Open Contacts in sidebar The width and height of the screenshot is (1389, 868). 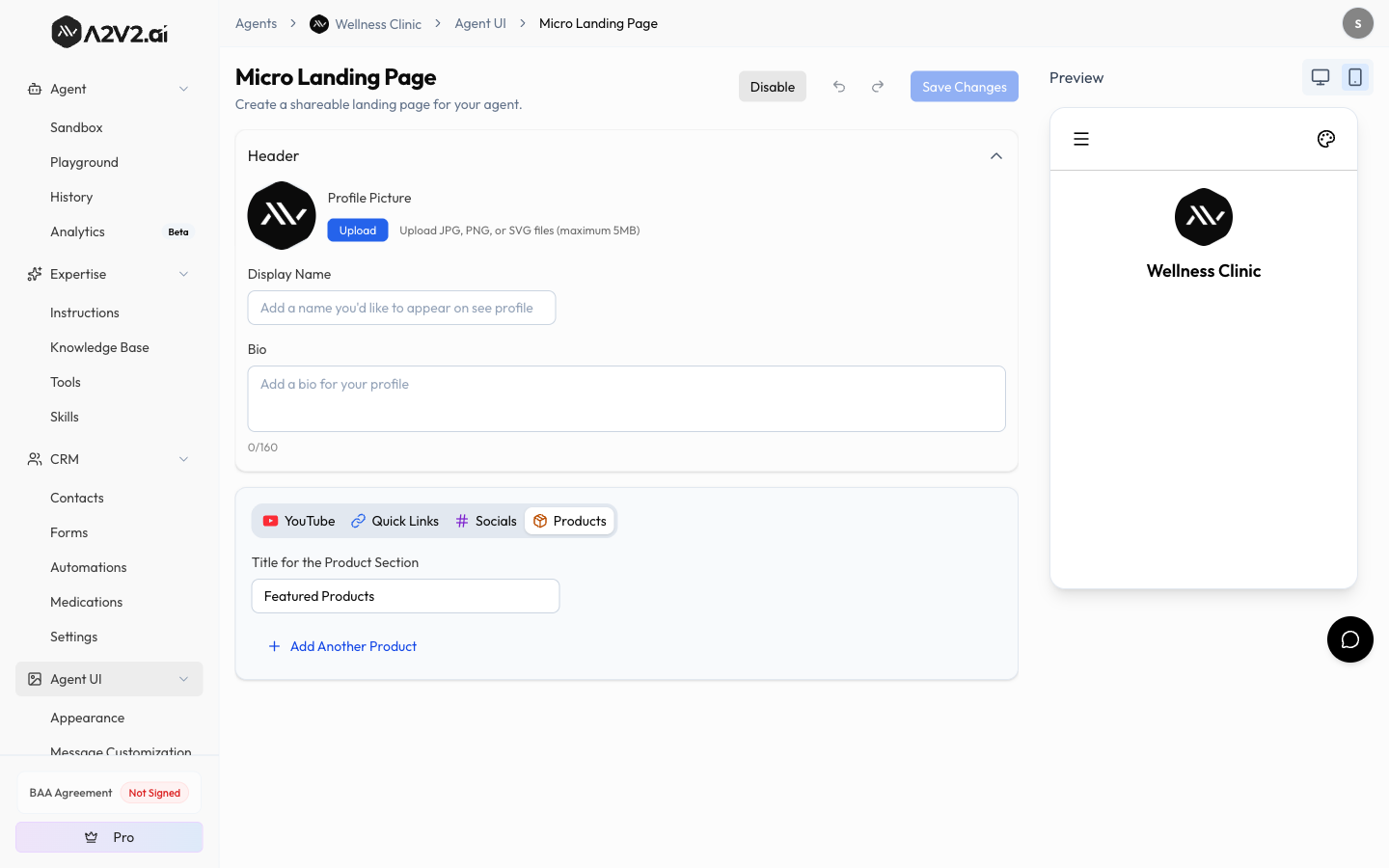point(77,498)
